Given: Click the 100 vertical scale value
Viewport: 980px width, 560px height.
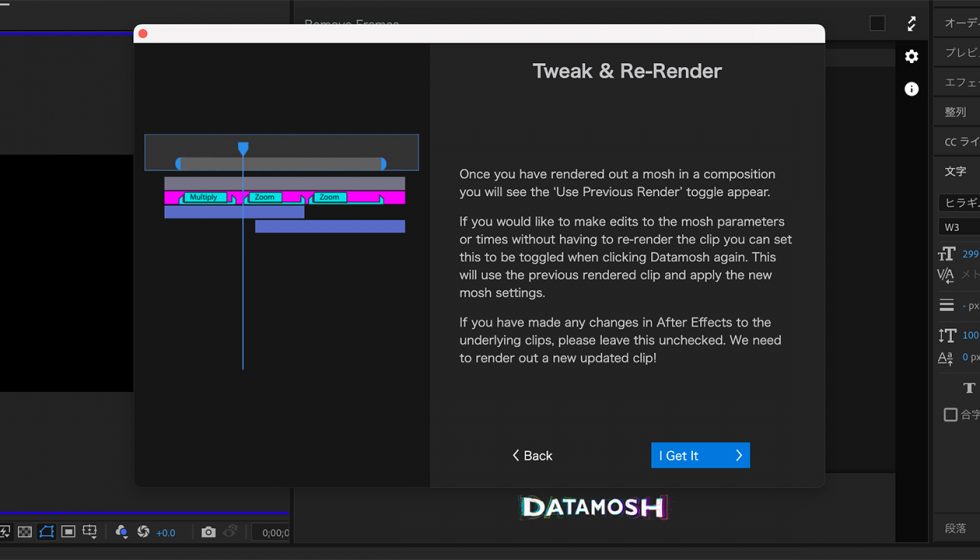Looking at the screenshot, I should 971,336.
